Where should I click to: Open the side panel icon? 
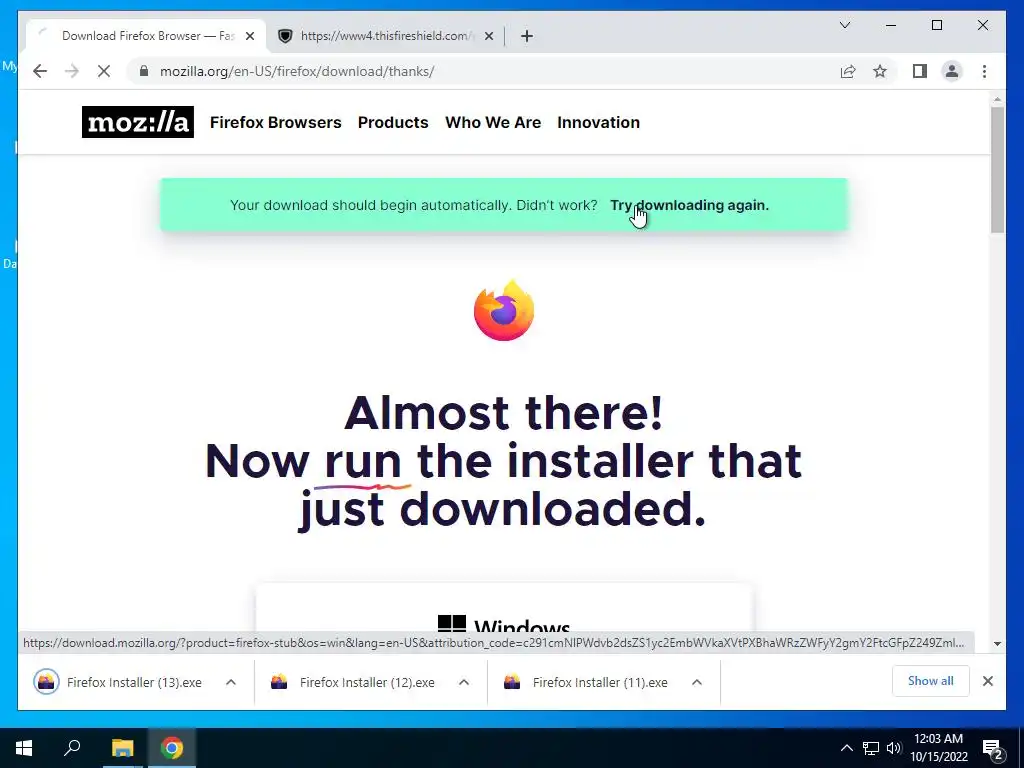[920, 71]
